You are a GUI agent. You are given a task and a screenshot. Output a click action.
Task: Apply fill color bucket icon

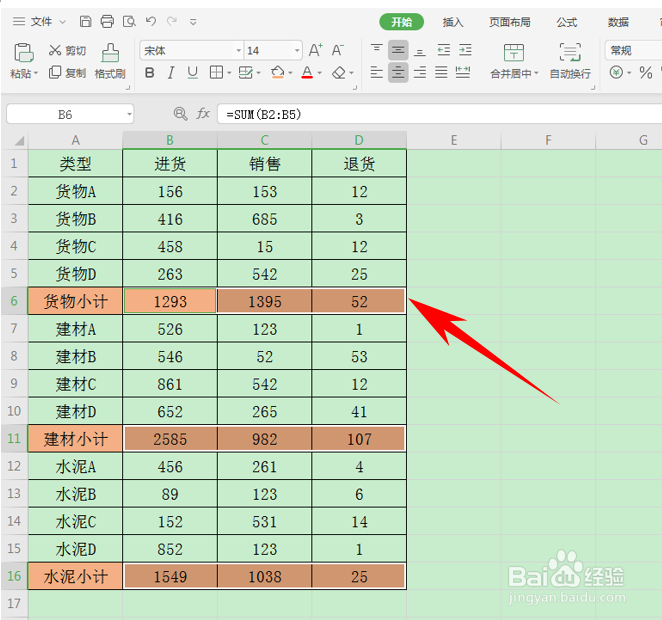tap(277, 73)
